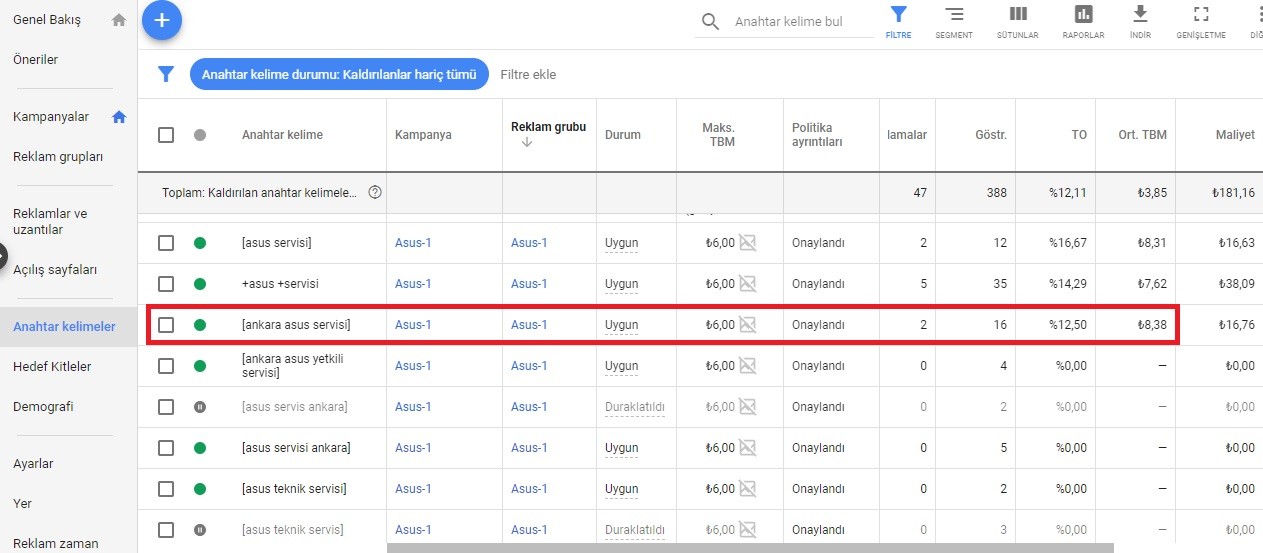Image resolution: width=1263 pixels, height=553 pixels.
Task: Open the Filtre funnel icon in toolbar
Action: click(898, 14)
